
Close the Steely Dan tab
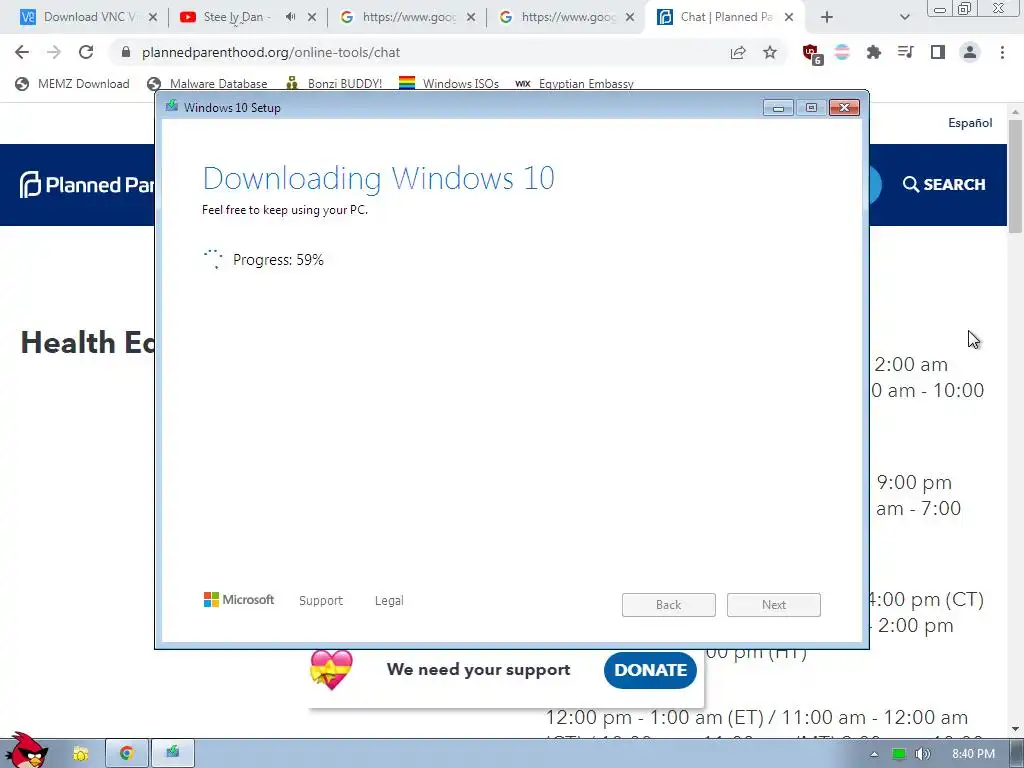tap(312, 18)
